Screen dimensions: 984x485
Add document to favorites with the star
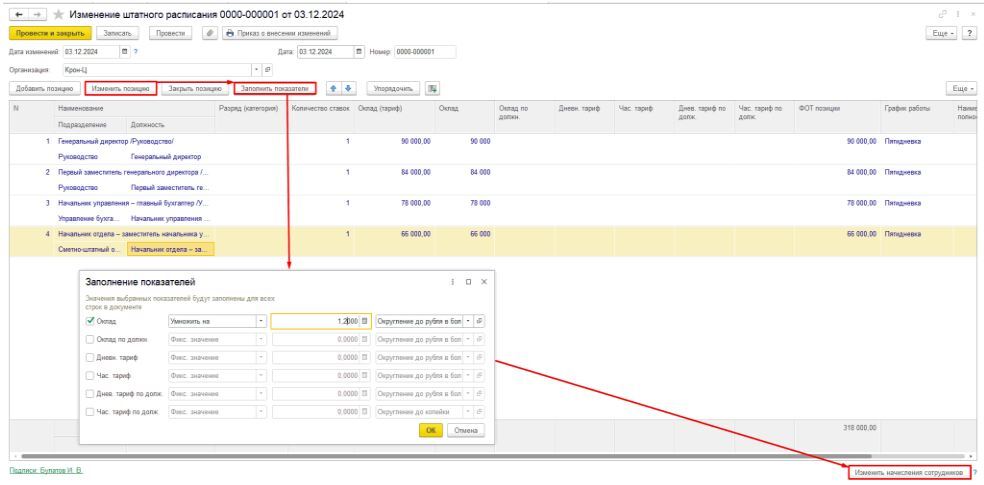58,14
